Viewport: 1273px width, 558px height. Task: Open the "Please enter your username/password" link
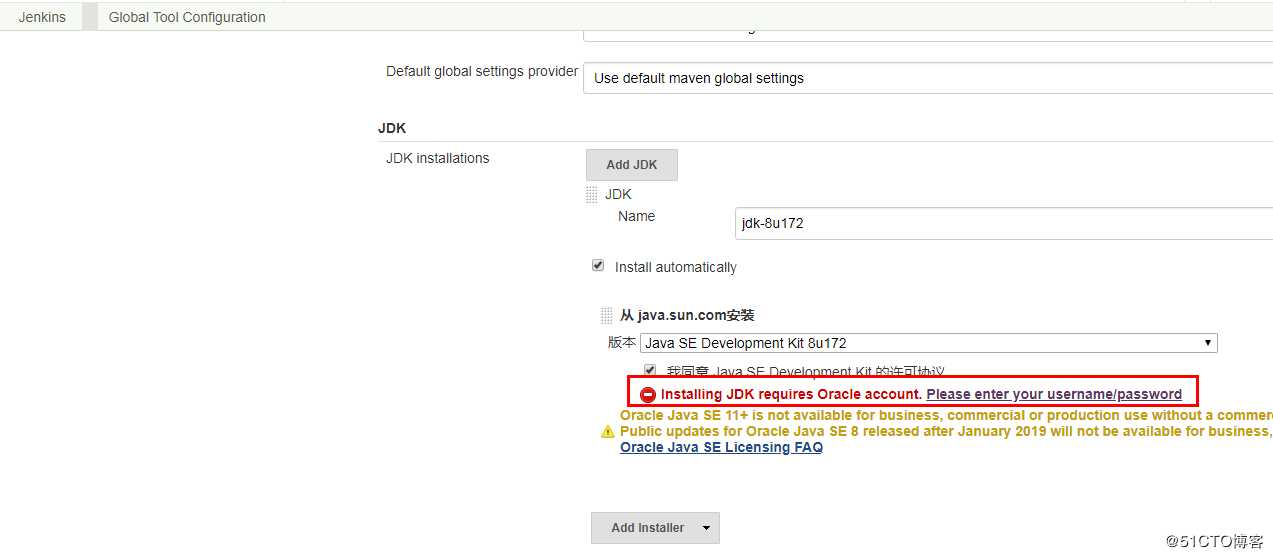[1053, 395]
